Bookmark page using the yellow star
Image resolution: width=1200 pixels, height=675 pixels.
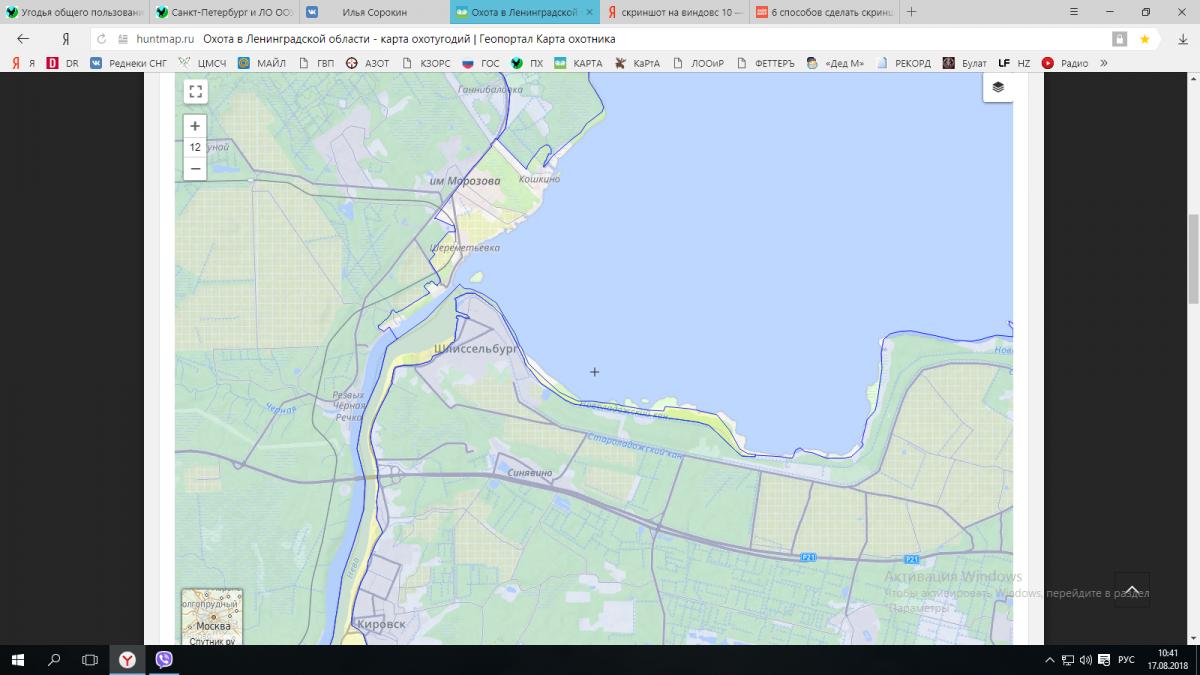pyautogui.click(x=1144, y=39)
